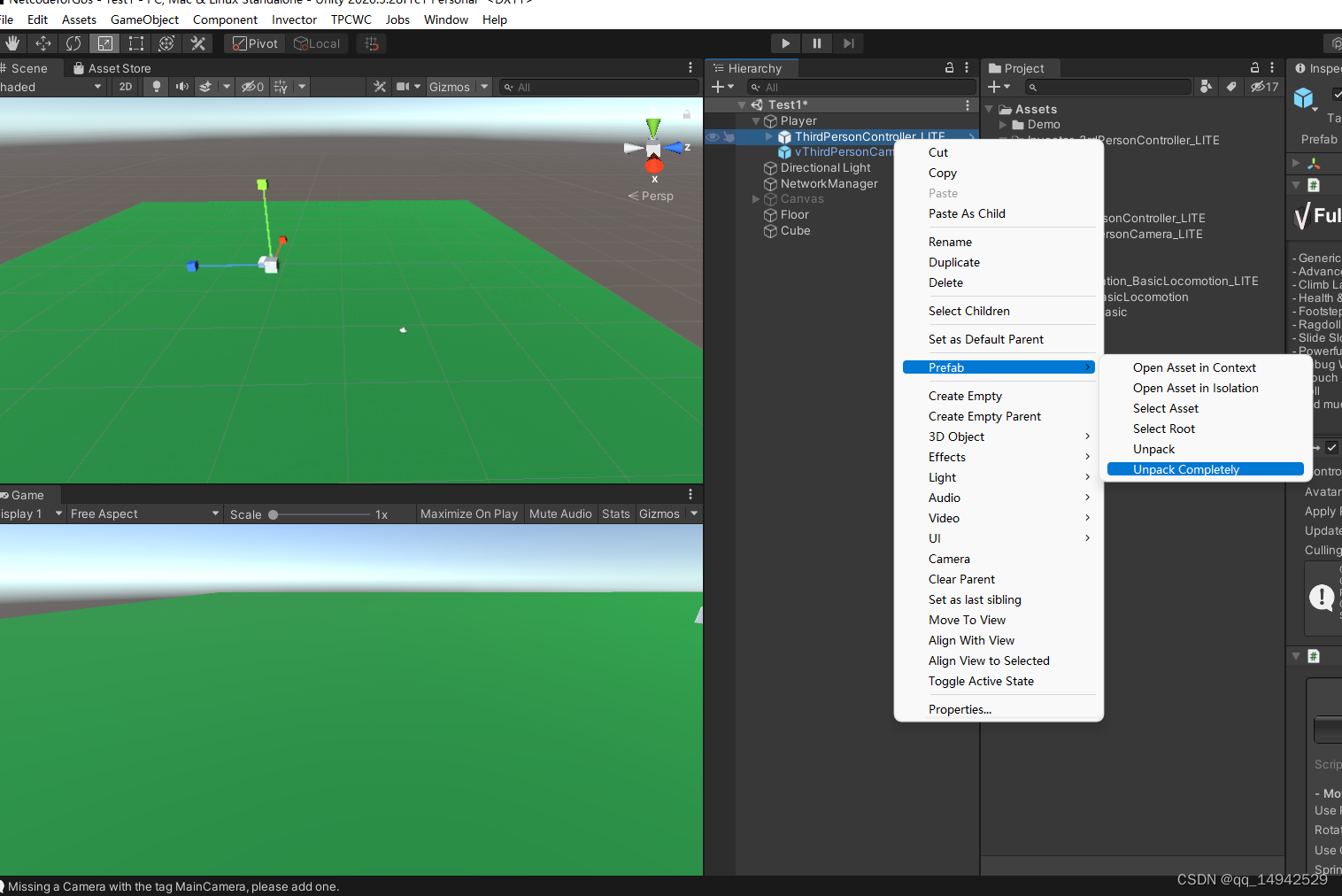Open Hierarchy create plus dropdown
Image resolution: width=1342 pixels, height=896 pixels.
point(723,87)
